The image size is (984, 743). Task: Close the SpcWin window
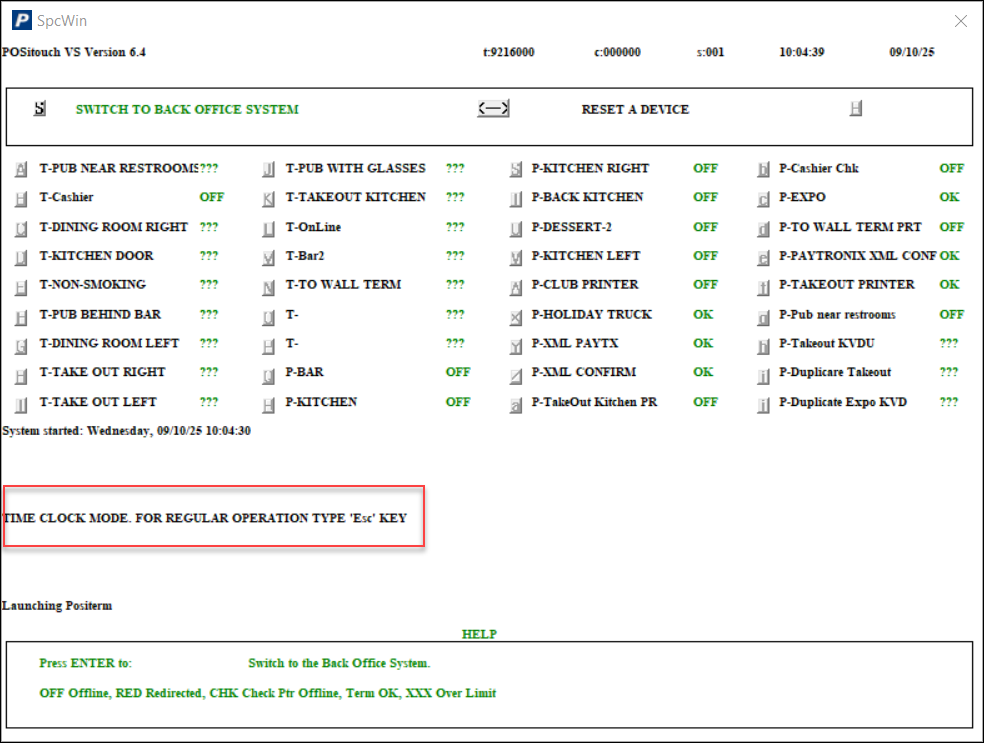pyautogui.click(x=960, y=21)
